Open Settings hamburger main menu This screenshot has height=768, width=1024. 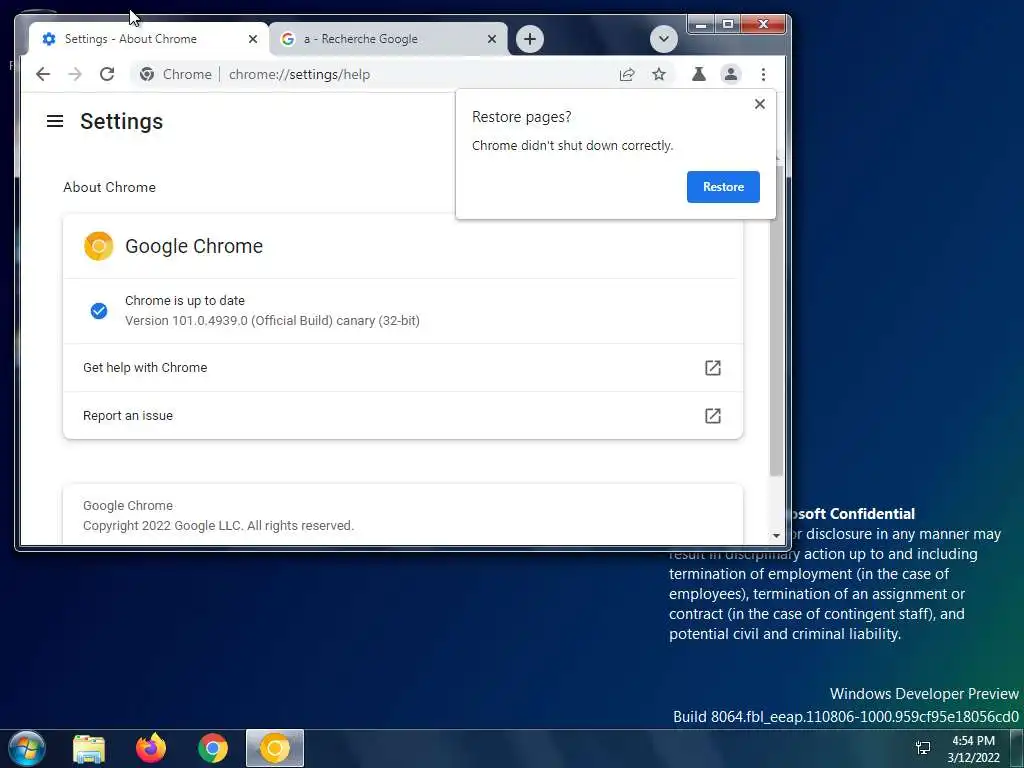(55, 121)
